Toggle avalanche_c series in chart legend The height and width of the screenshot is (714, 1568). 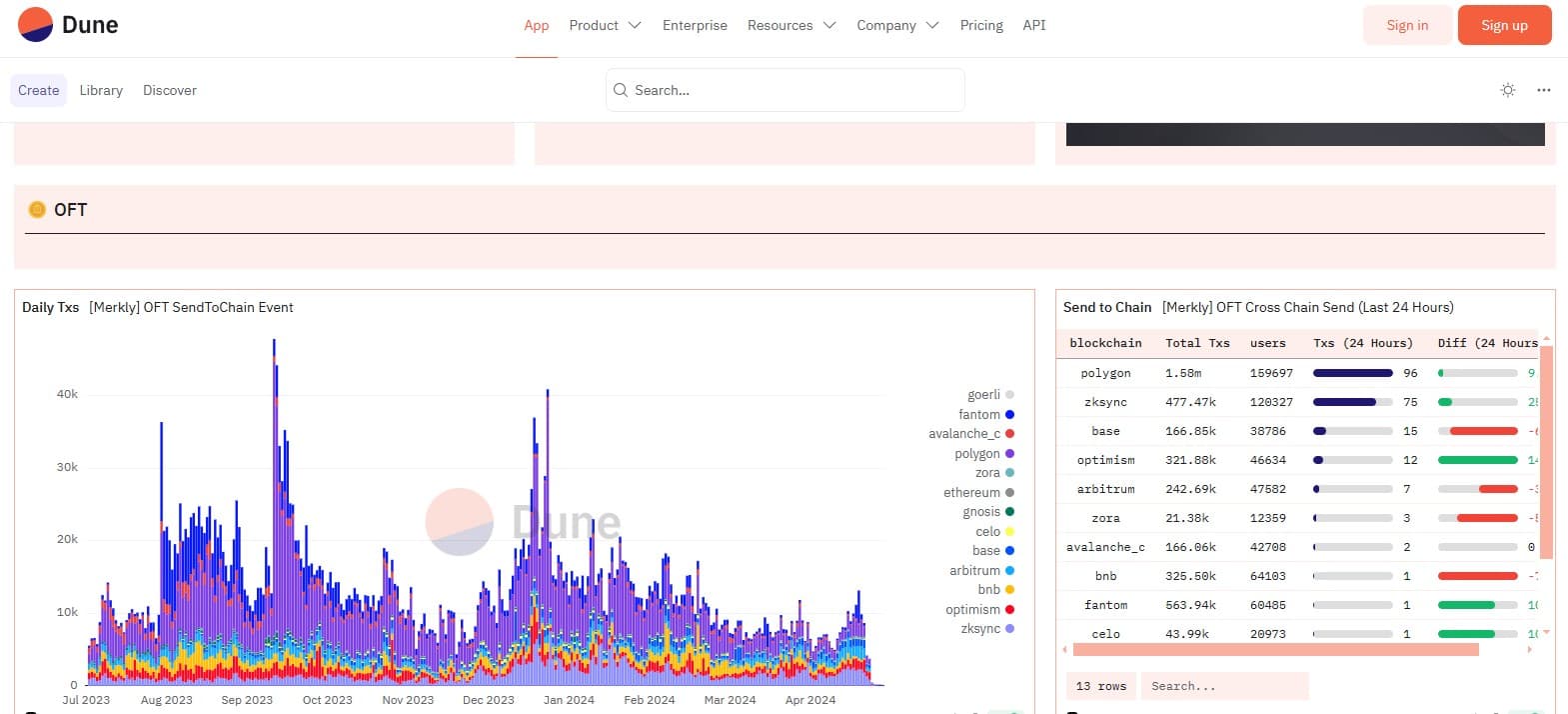[971, 434]
